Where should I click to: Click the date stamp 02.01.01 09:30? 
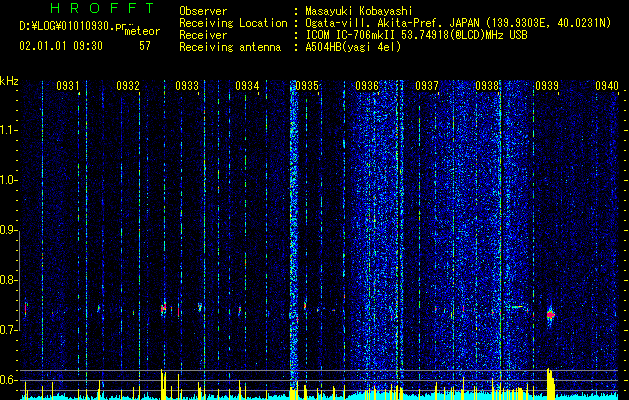point(61,46)
